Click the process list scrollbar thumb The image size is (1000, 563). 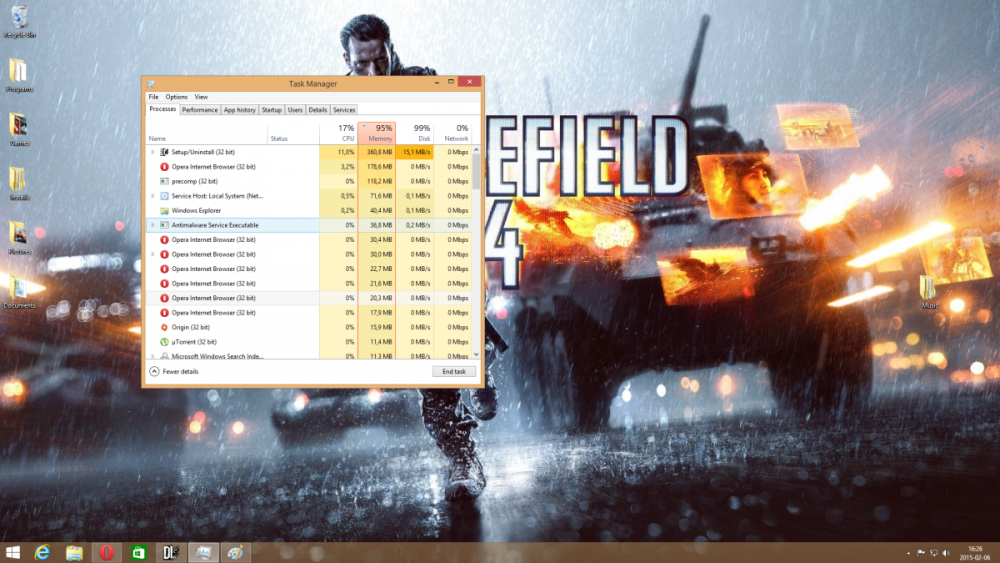coord(476,171)
